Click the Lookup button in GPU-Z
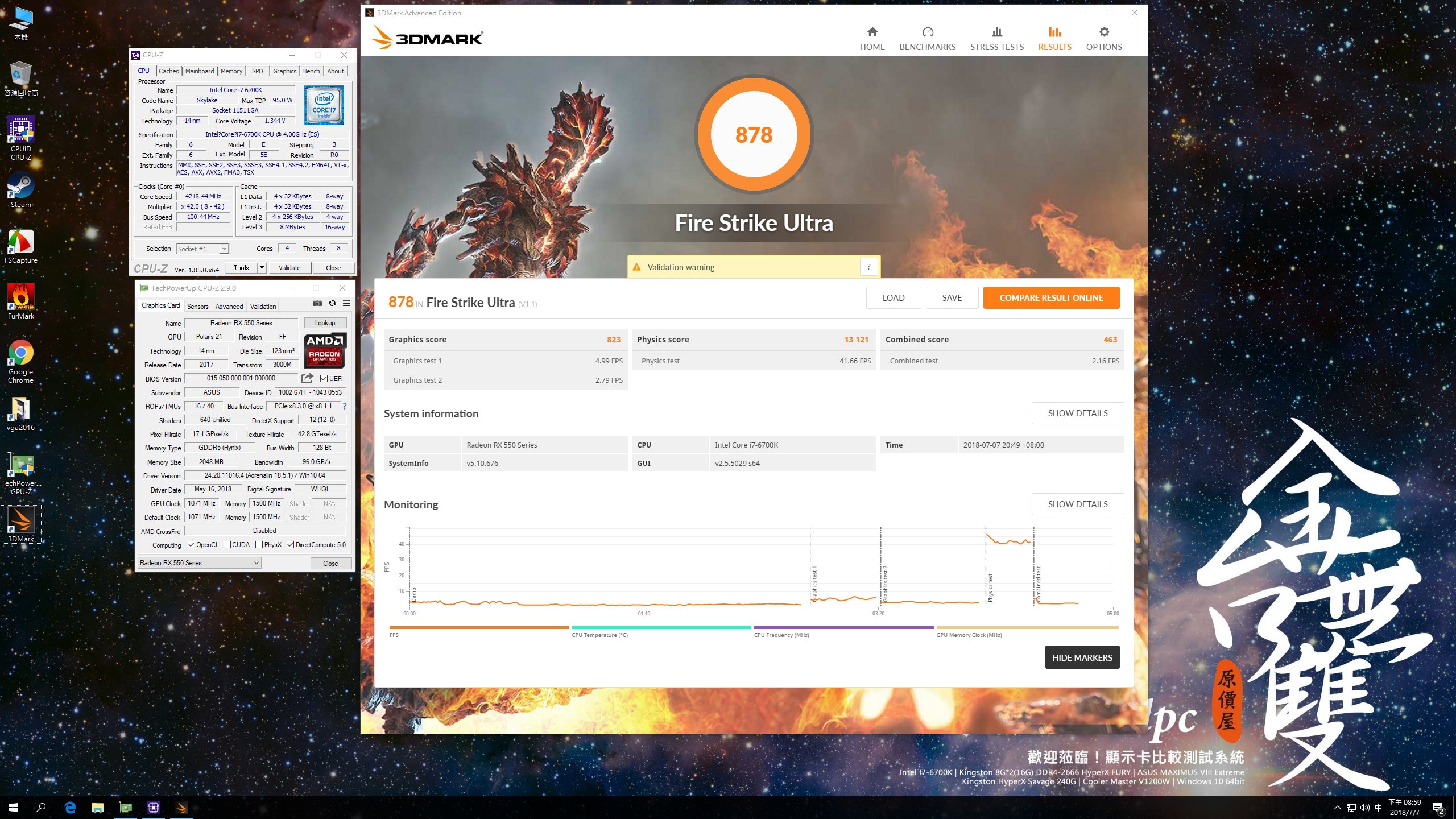This screenshot has width=1456, height=819. tap(325, 322)
